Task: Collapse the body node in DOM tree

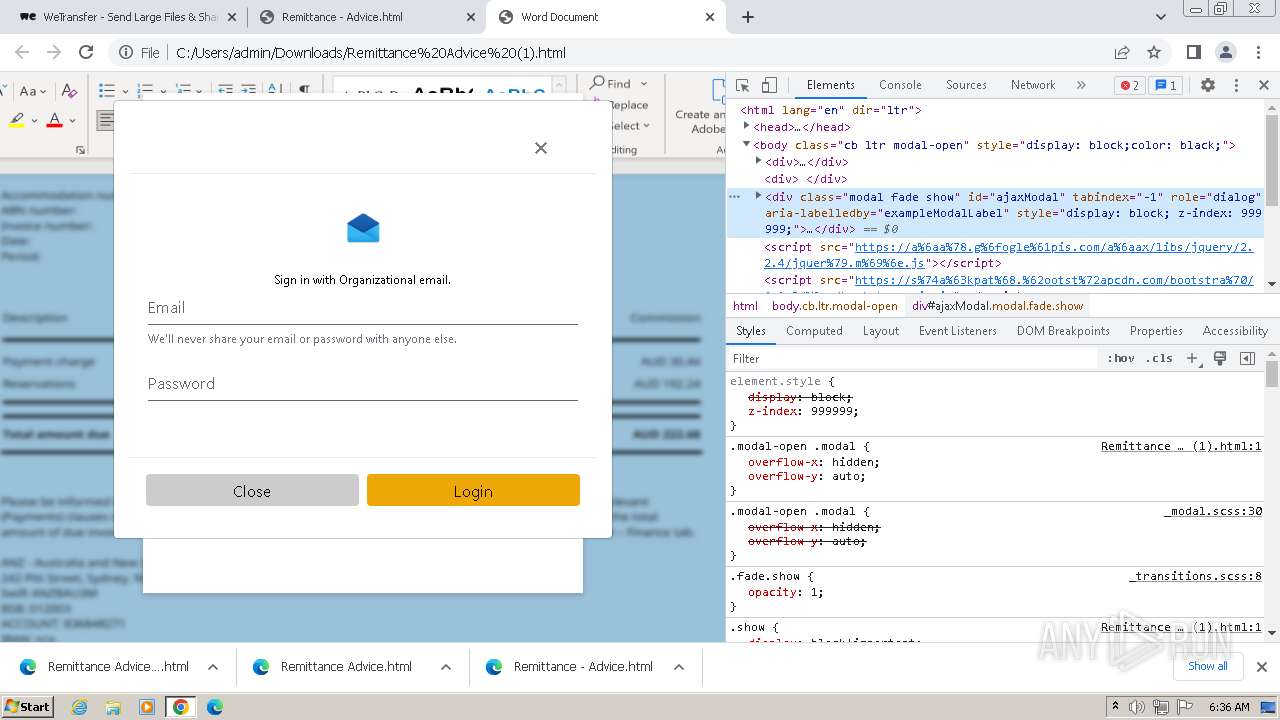Action: (x=746, y=145)
